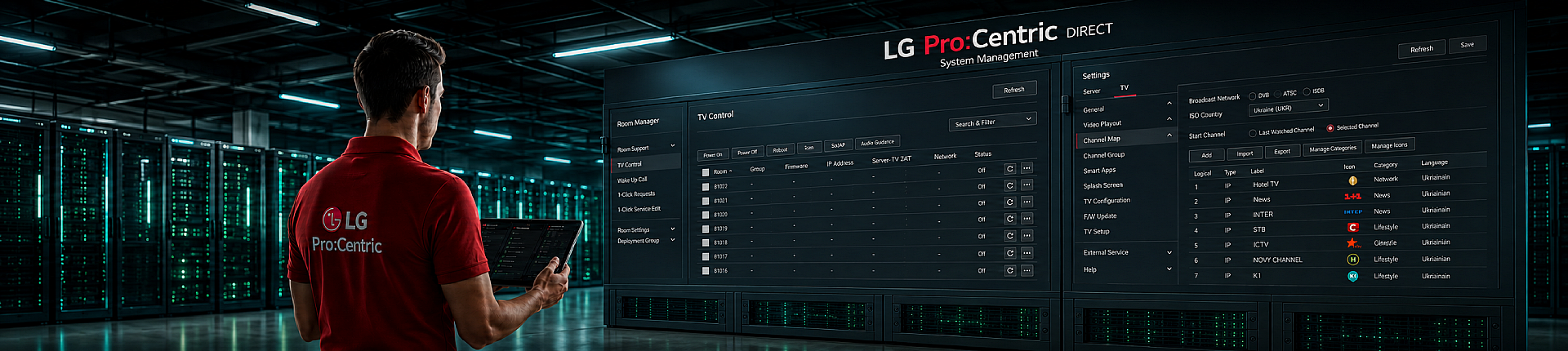Click the K1 channel icon
The width and height of the screenshot is (1568, 351).
pyautogui.click(x=1352, y=276)
